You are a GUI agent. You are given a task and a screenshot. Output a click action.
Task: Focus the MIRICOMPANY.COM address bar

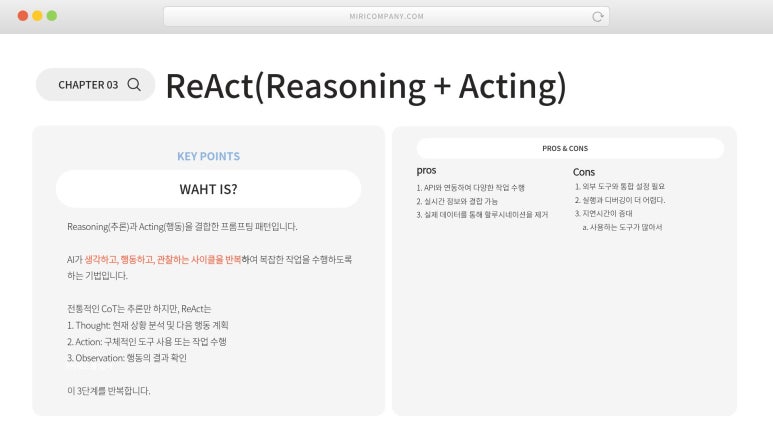tap(386, 16)
